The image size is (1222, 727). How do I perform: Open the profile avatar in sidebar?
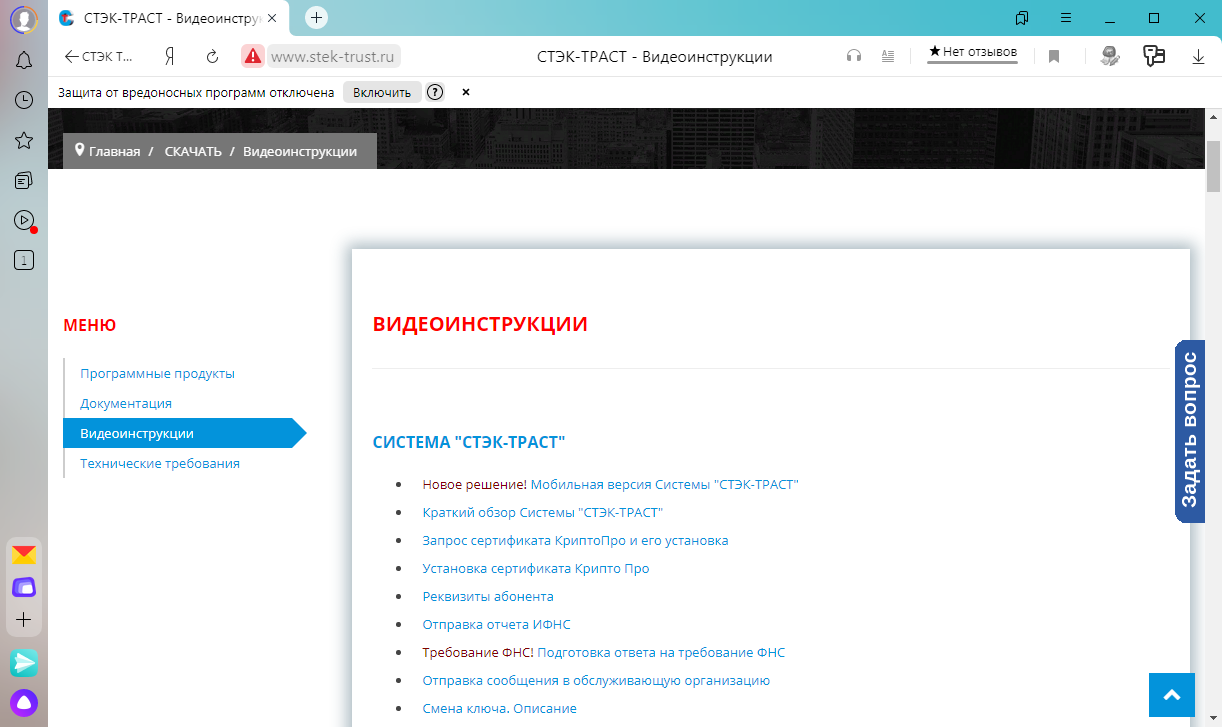click(x=24, y=18)
